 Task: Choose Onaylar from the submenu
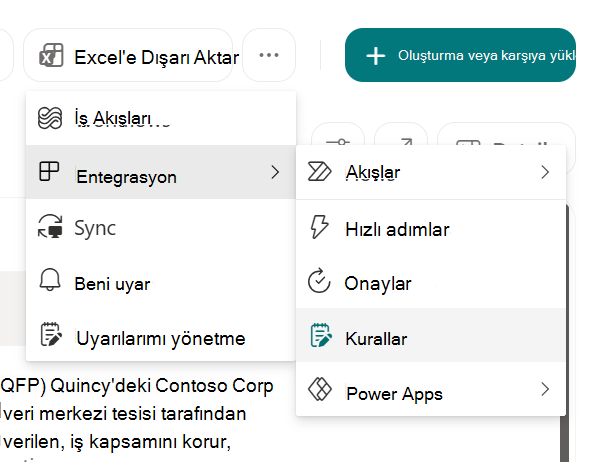tap(431, 283)
